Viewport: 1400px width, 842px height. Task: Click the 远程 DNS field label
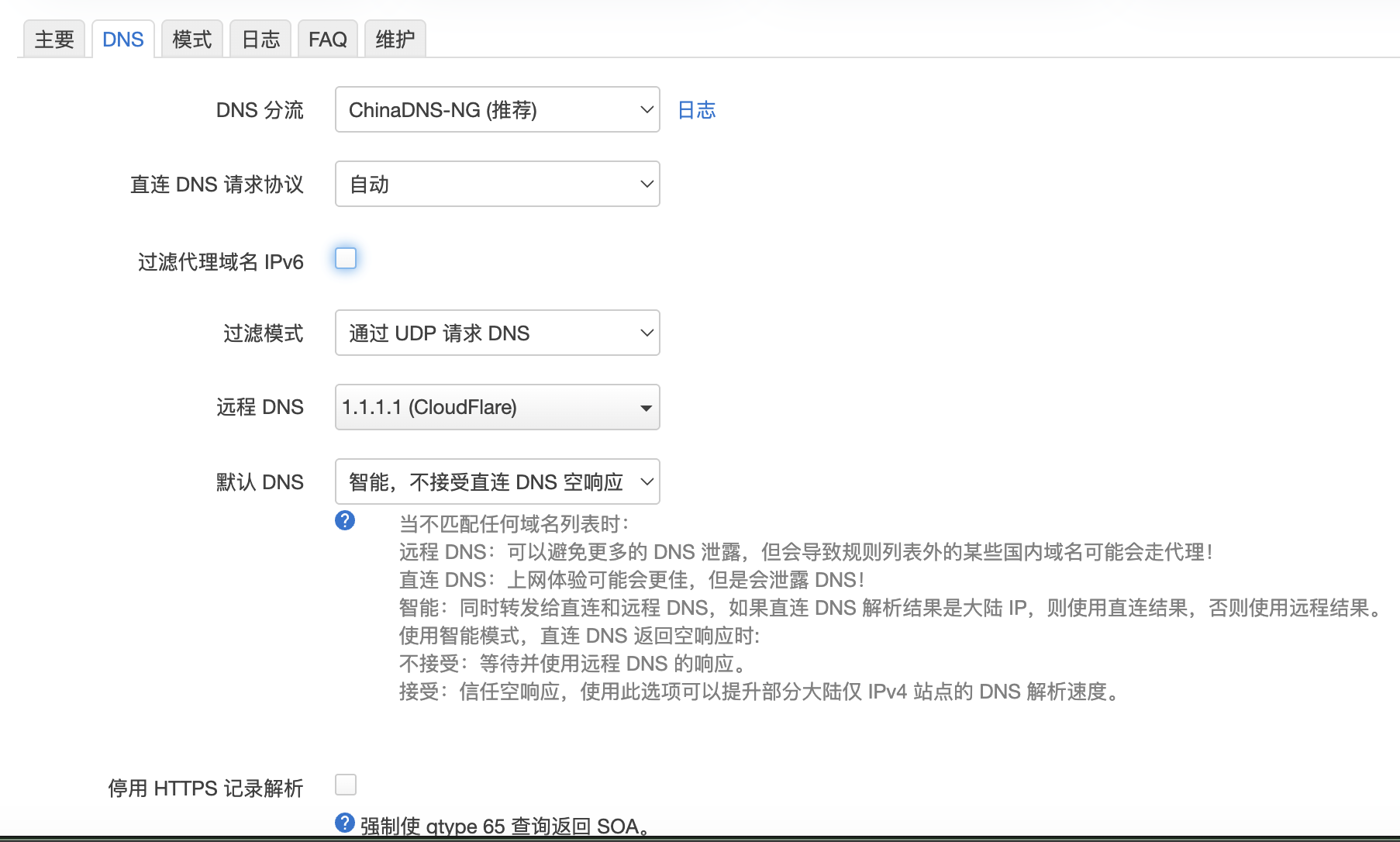[x=260, y=407]
